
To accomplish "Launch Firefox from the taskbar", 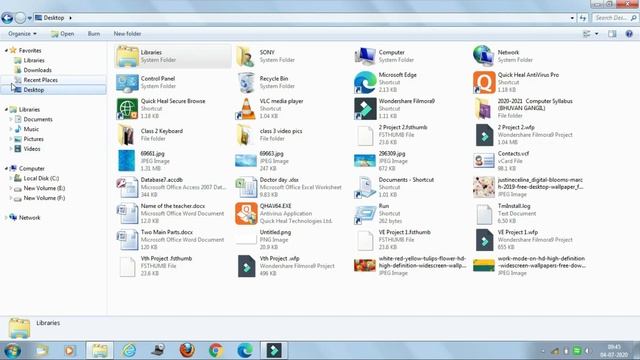I will point(187,351).
